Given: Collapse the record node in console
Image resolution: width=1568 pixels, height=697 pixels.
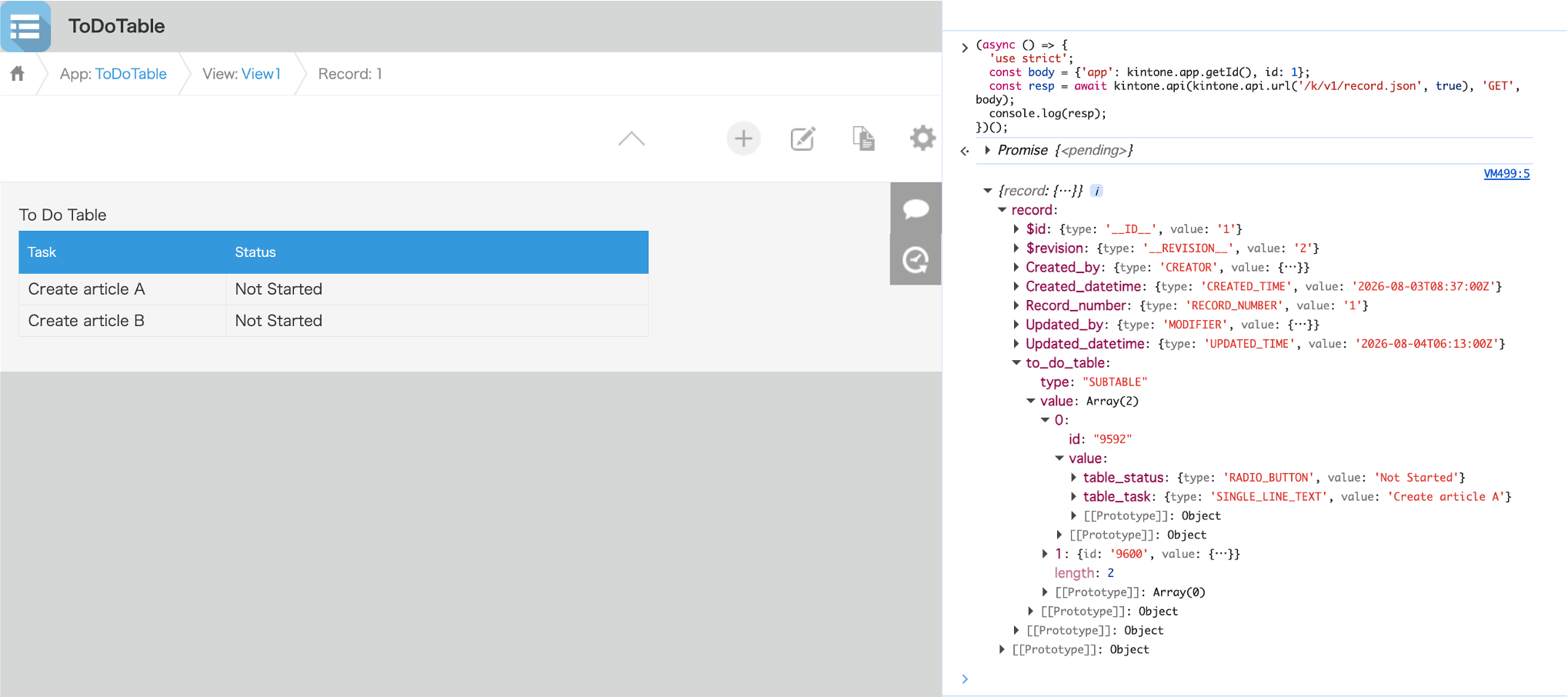Looking at the screenshot, I should [1002, 210].
